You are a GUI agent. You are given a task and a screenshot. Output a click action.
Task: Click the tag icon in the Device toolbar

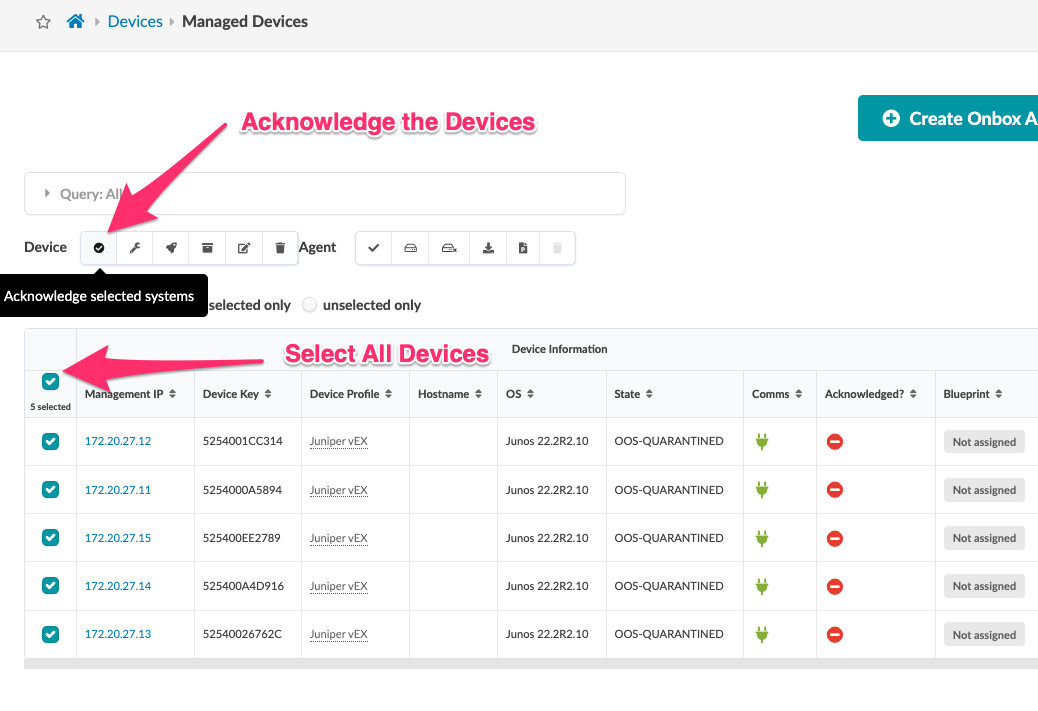pos(170,247)
